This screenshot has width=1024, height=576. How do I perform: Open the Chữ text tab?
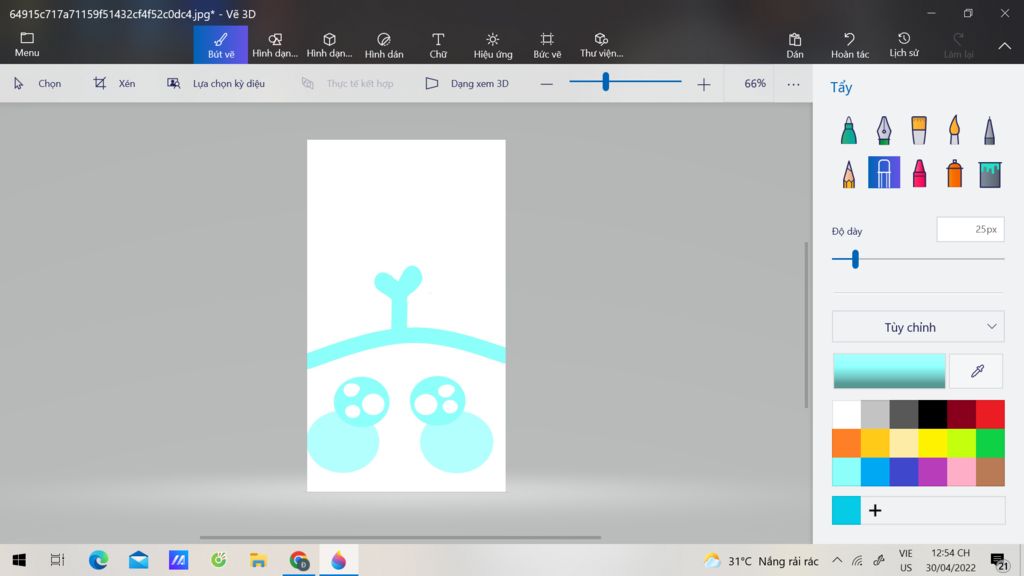tap(438, 45)
